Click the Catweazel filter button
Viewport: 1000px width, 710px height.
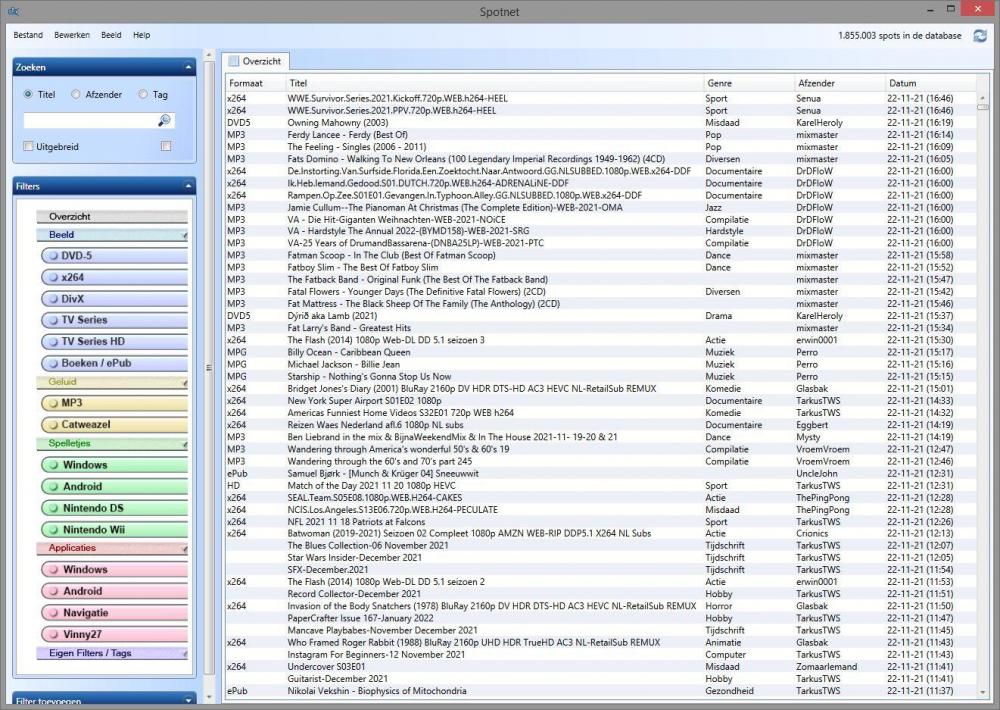112,424
